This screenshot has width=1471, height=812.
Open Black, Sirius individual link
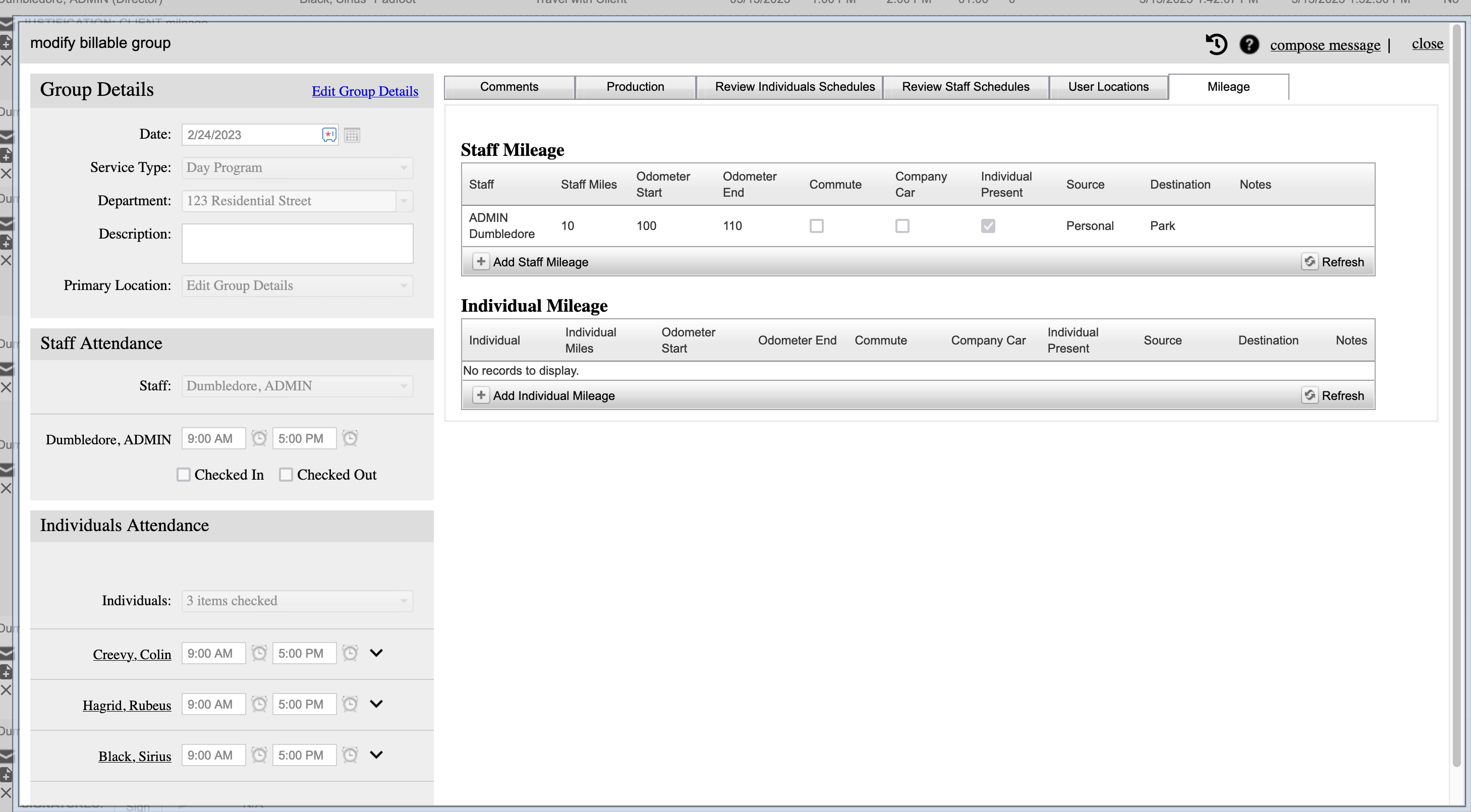(135, 756)
